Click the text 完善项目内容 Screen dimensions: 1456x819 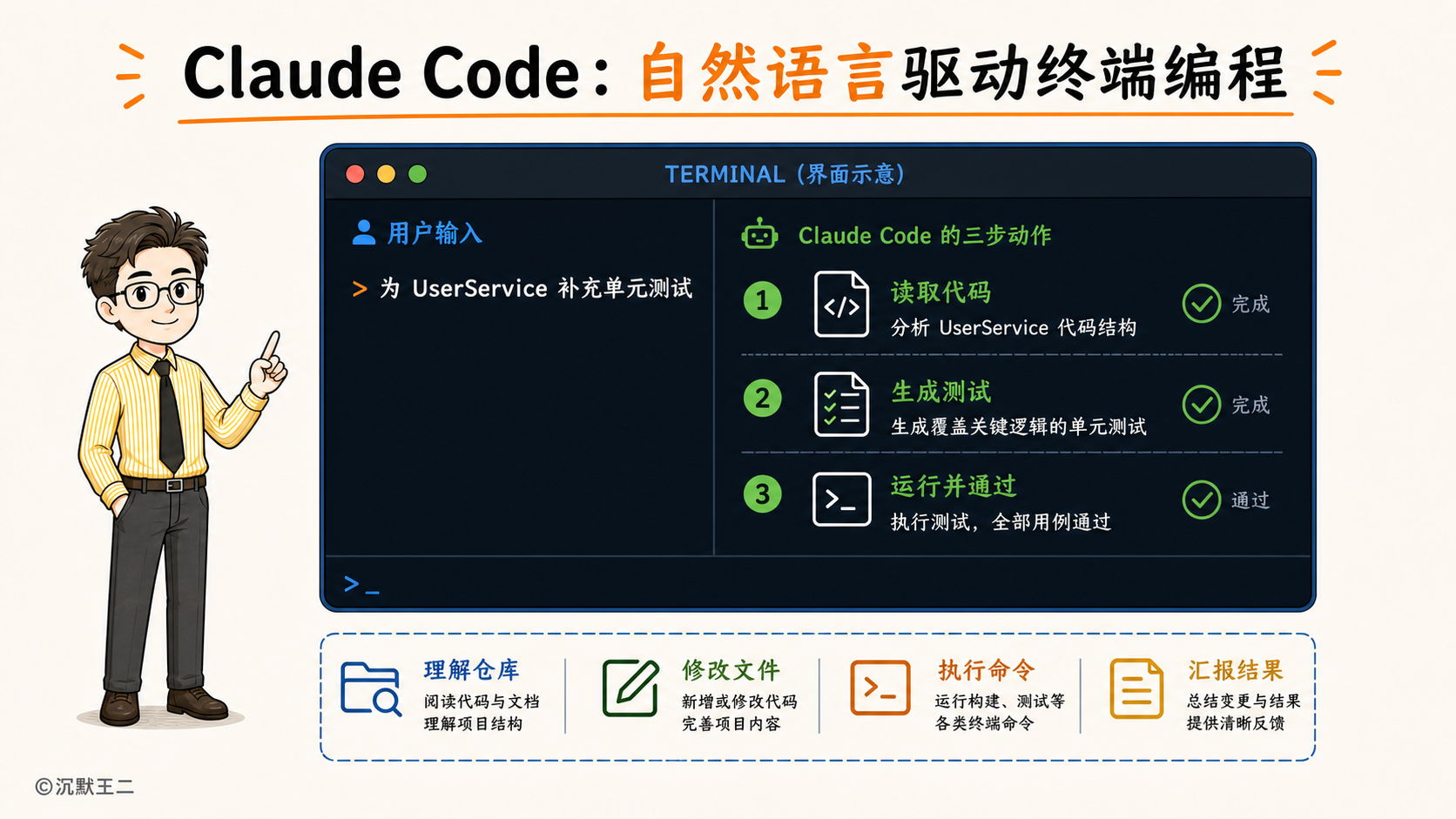pos(731,724)
